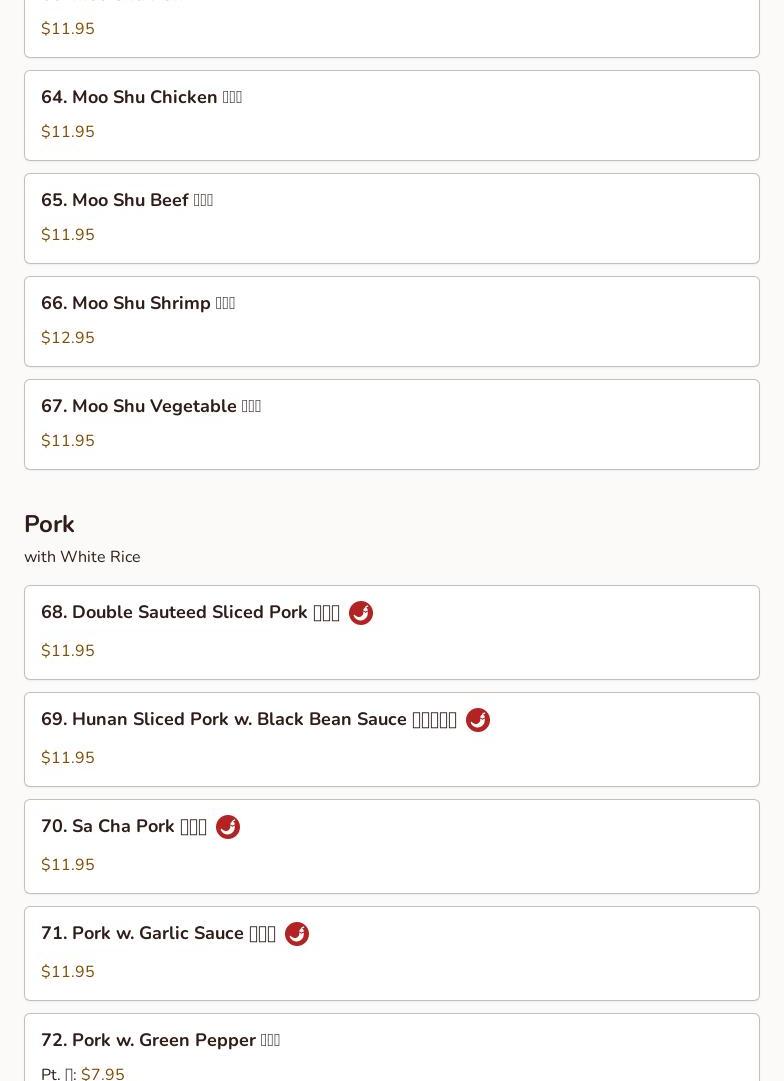Viewport: 784px width, 1081px height.
Task: Click the $12.95 price of Moo Shu Shrimp
Action: pyautogui.click(x=68, y=338)
